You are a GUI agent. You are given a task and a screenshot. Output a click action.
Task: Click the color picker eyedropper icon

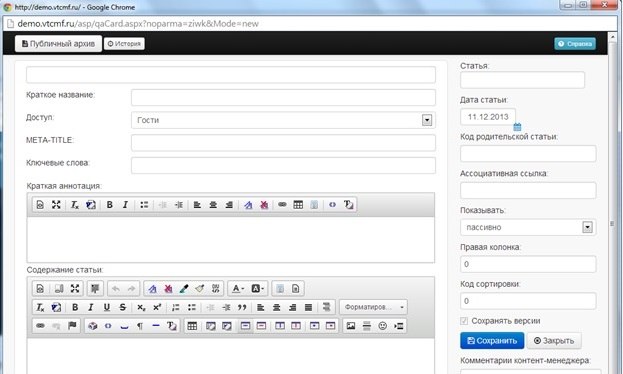(184, 289)
